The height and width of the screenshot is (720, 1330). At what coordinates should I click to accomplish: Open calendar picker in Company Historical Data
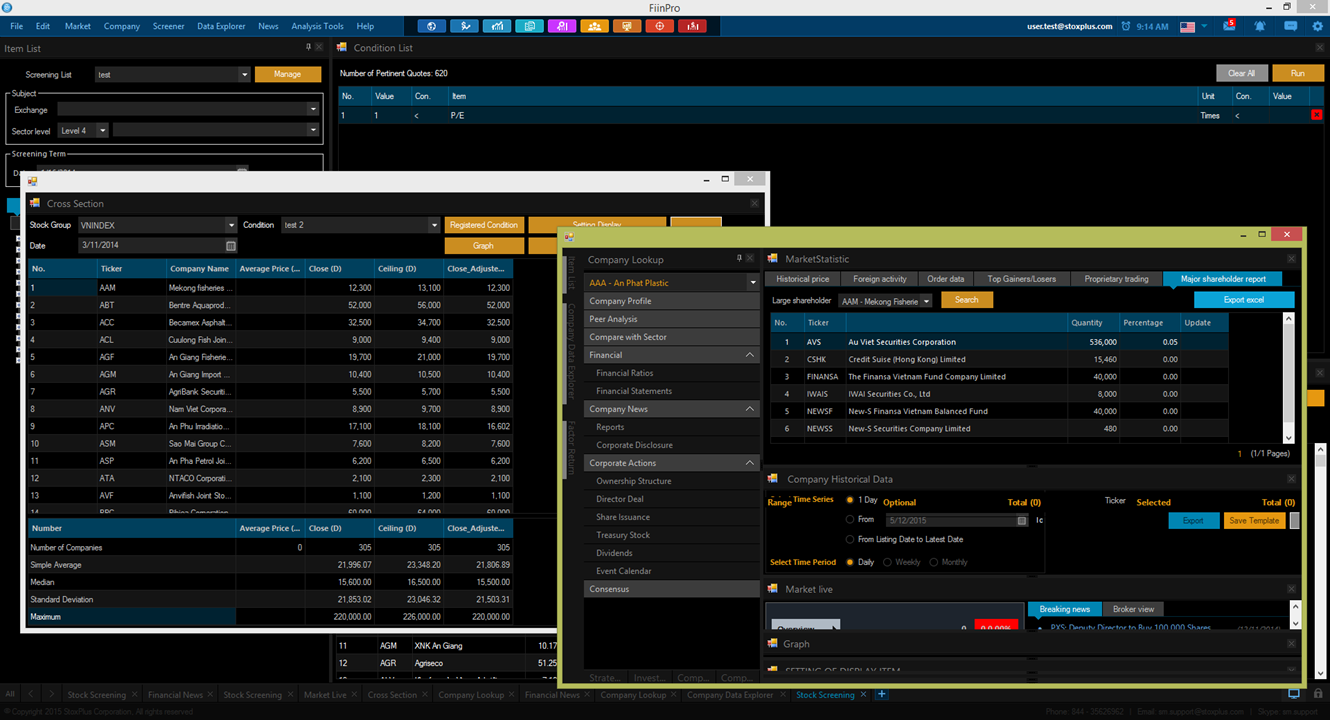pos(1022,520)
